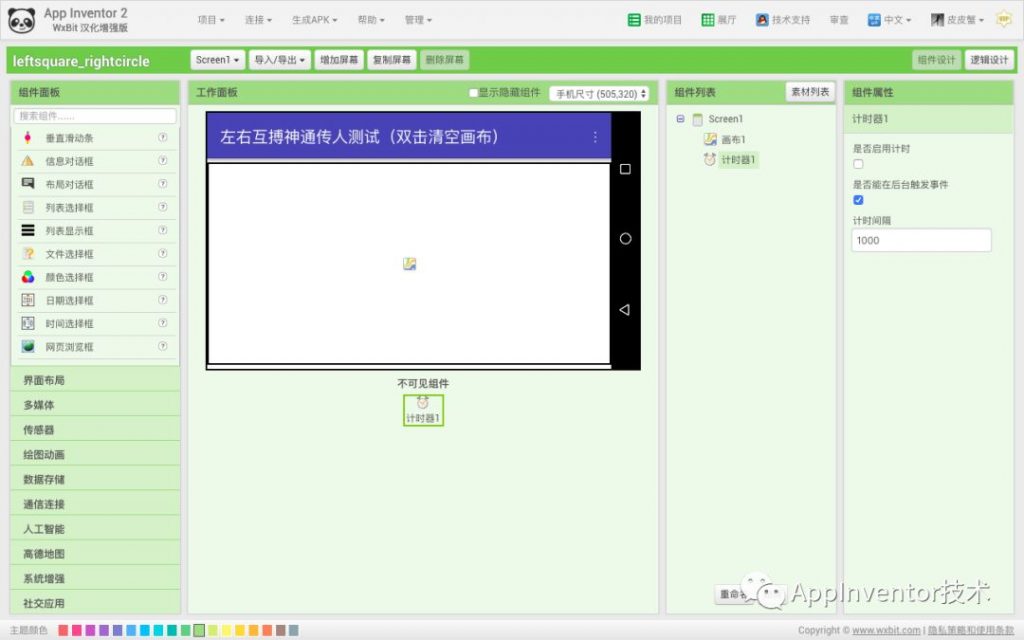1024x640 pixels.
Task: Switch to 逻辑设计 view
Action: coord(989,59)
